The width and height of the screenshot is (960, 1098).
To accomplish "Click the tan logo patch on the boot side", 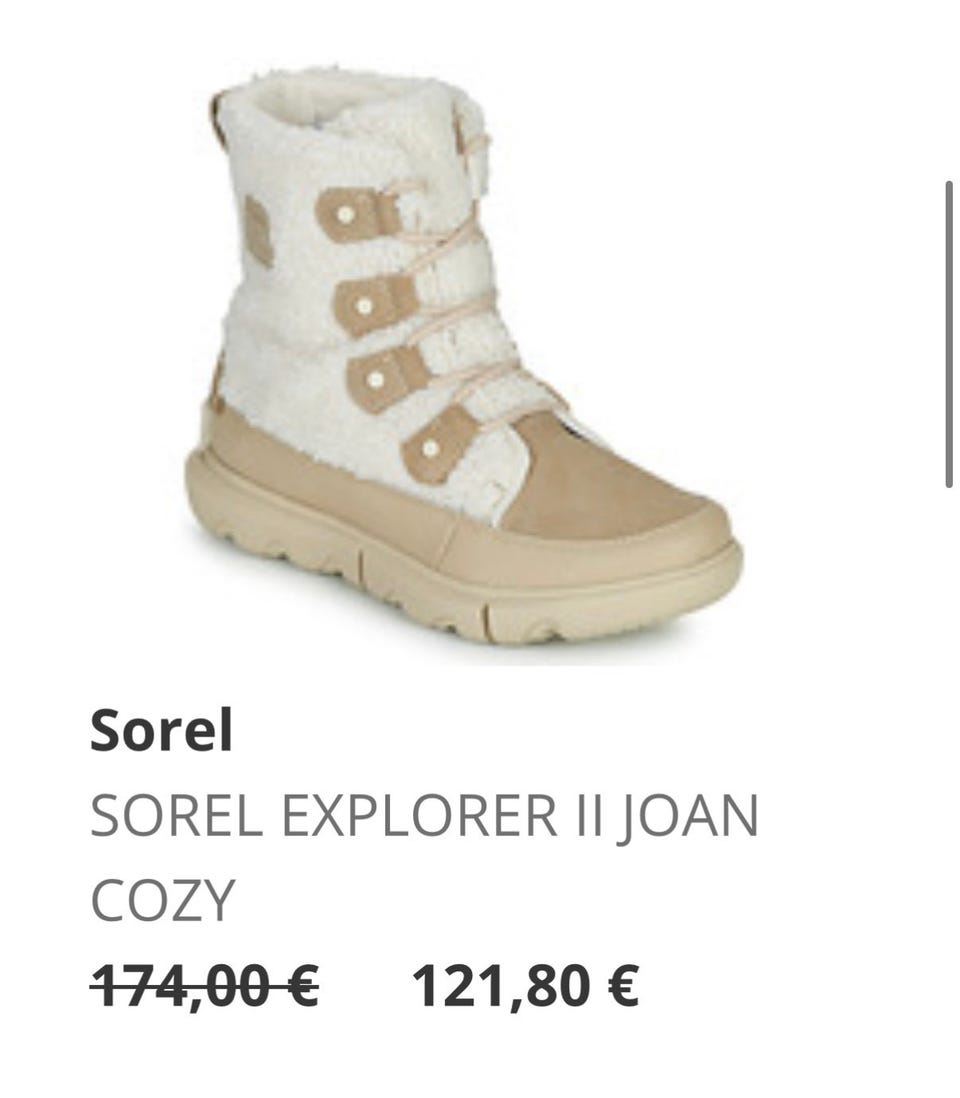I will click(258, 231).
